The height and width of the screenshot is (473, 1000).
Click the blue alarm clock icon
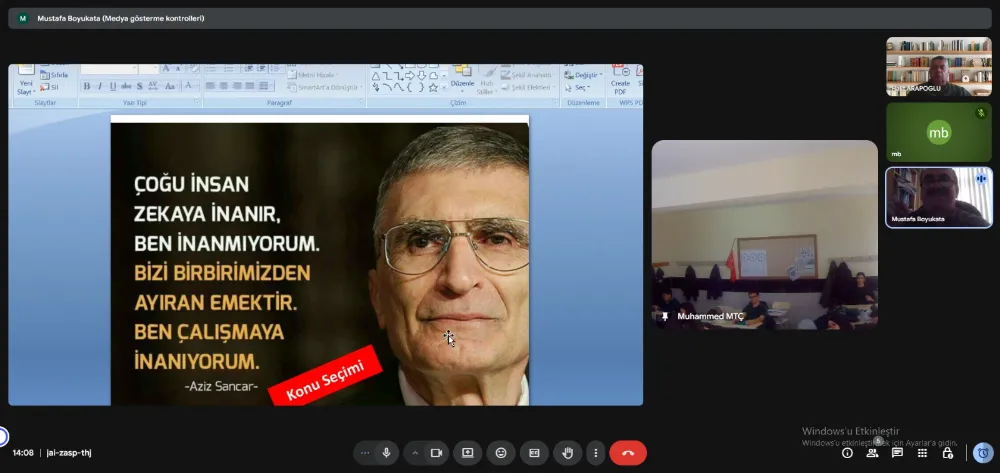pyautogui.click(x=983, y=453)
